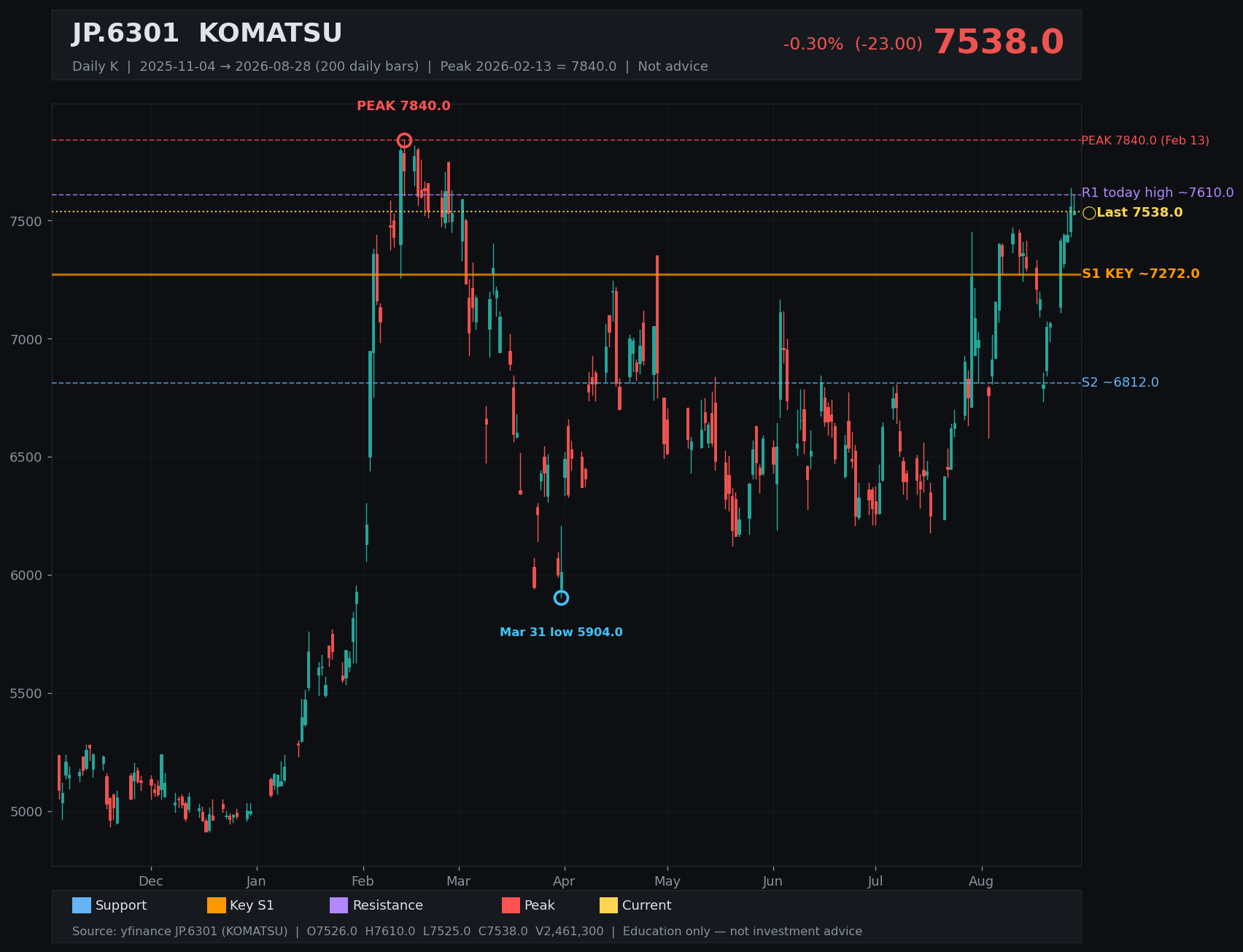Click the 'Aug' x-axis label
Image resolution: width=1243 pixels, height=952 pixels.
[x=981, y=881]
